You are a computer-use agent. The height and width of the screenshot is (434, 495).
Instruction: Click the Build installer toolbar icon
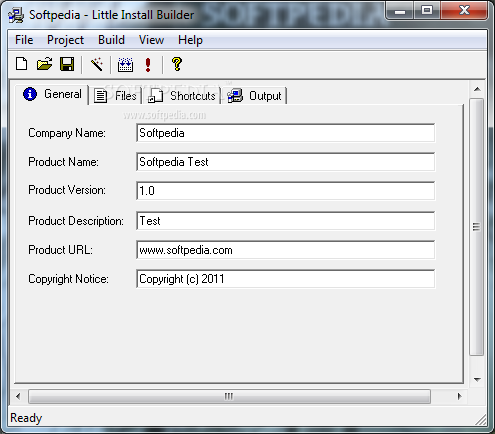coord(125,64)
